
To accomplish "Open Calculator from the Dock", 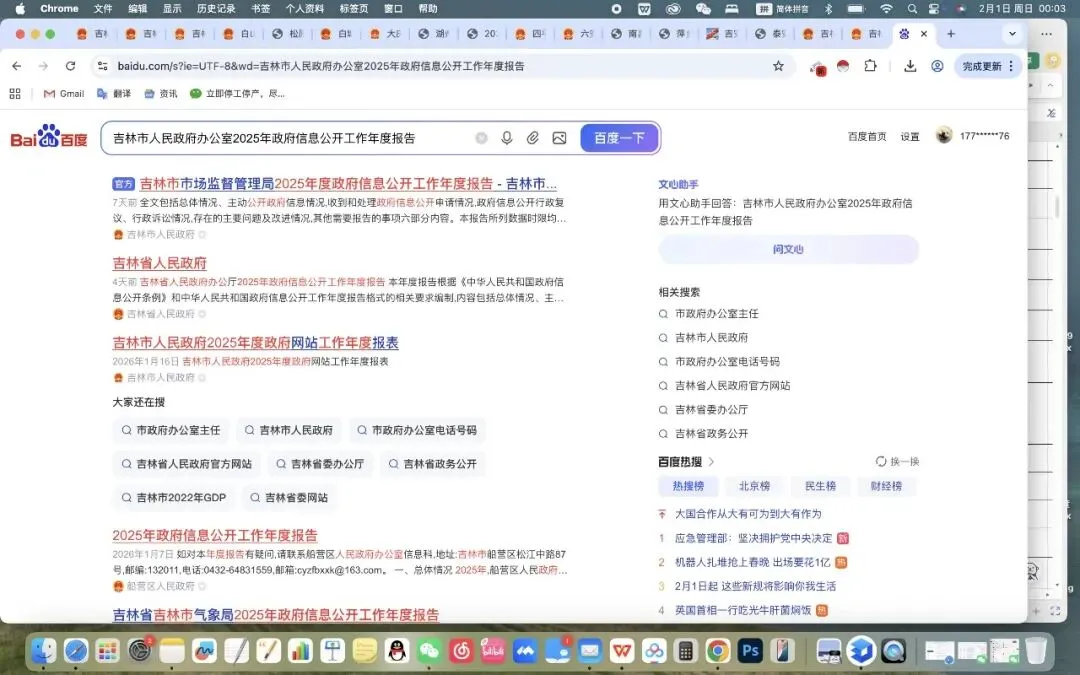I will click(685, 650).
